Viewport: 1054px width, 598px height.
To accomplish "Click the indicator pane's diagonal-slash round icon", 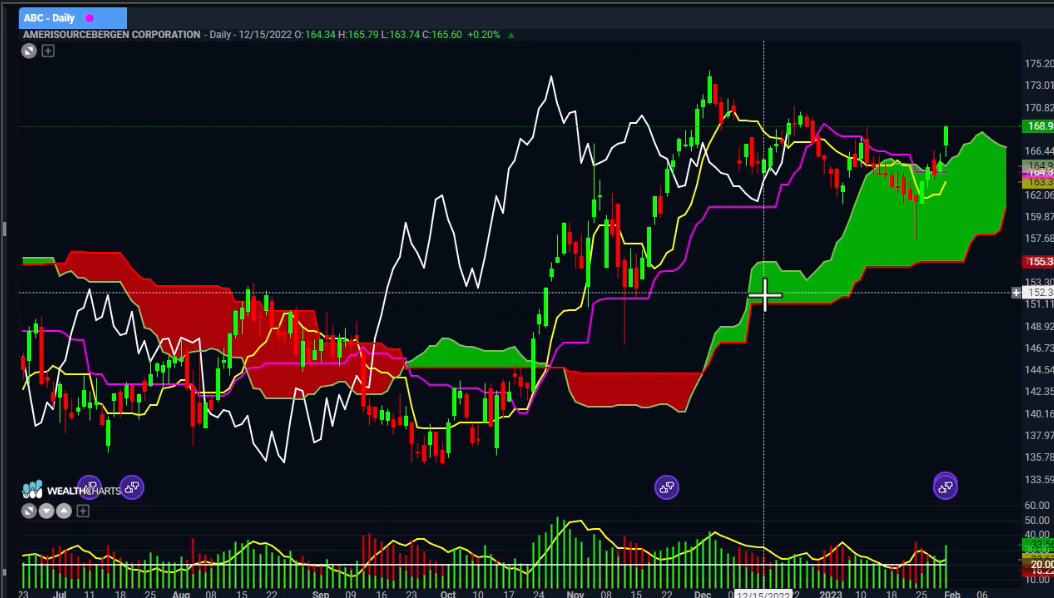I will click(x=29, y=511).
